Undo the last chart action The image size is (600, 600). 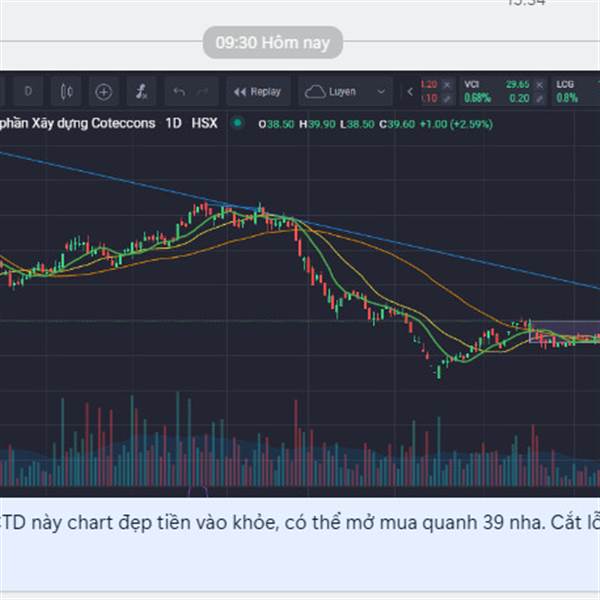pyautogui.click(x=179, y=91)
